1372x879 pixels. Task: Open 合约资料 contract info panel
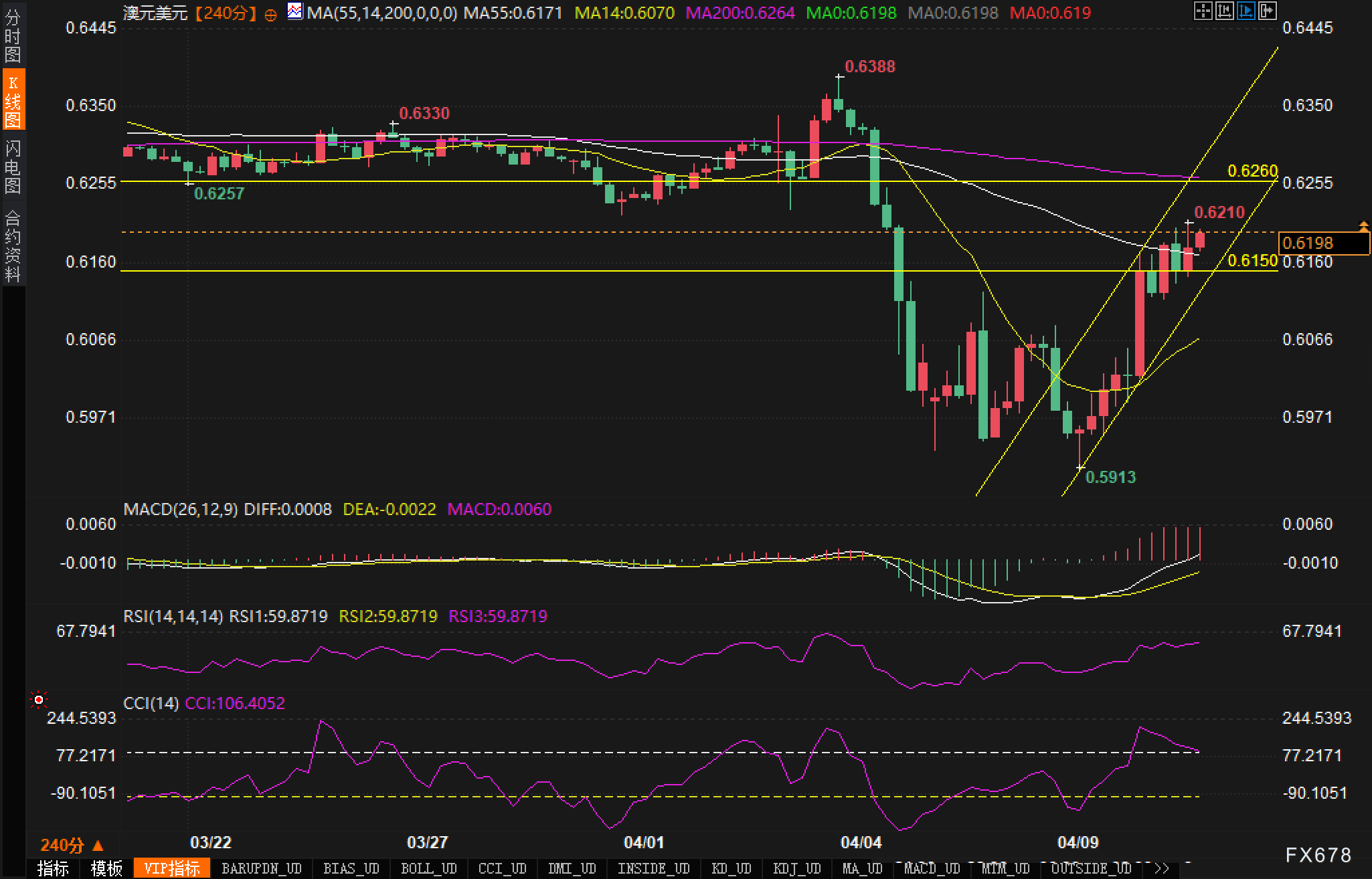click(13, 246)
